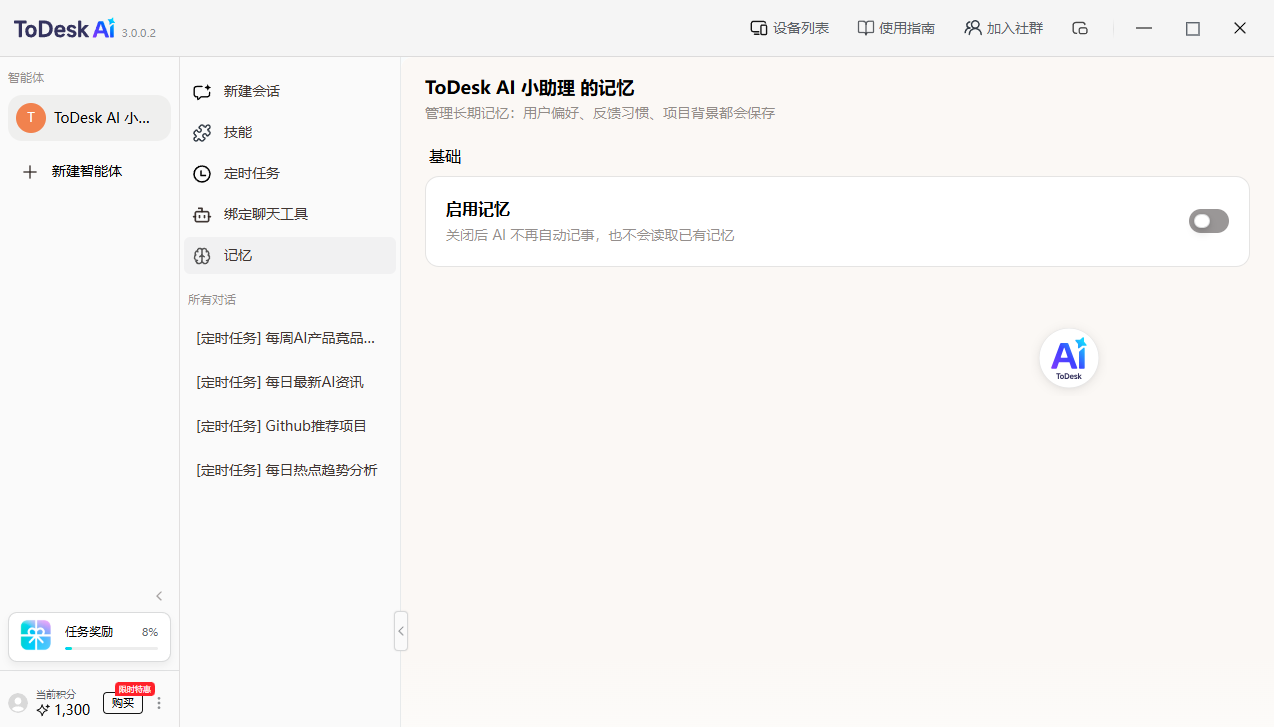
Task: Close the ToDesk AI window
Action: point(1240,28)
